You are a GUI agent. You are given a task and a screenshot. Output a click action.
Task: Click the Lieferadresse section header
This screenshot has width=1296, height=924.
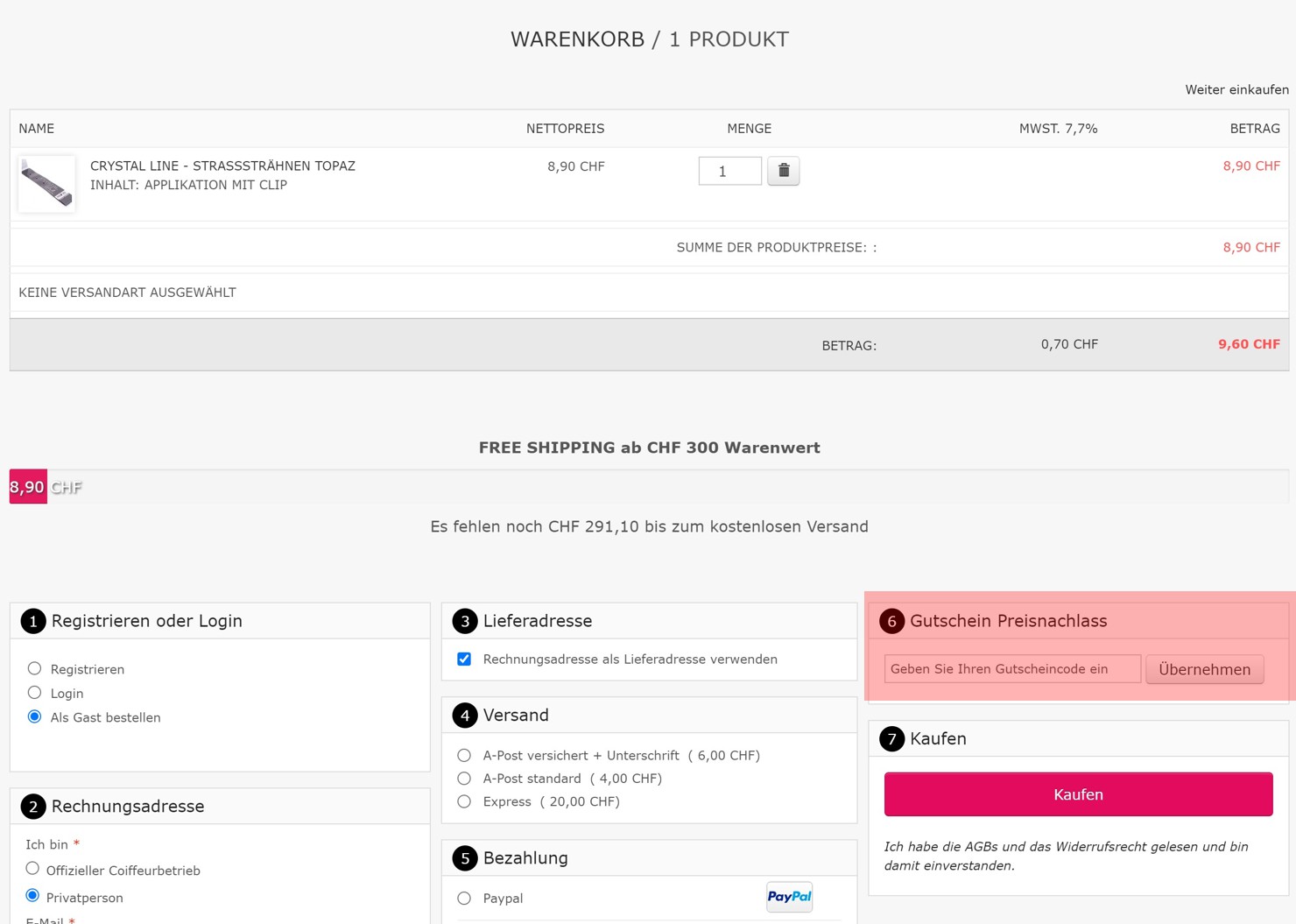pyautogui.click(x=649, y=621)
